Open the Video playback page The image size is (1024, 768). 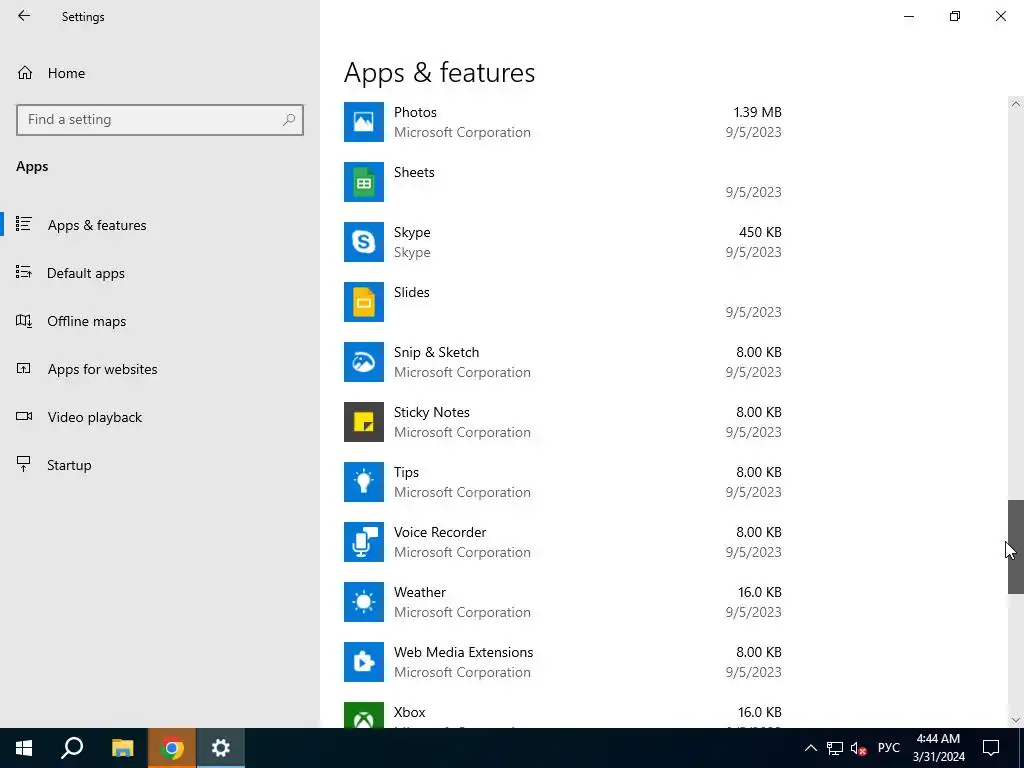(x=160, y=417)
